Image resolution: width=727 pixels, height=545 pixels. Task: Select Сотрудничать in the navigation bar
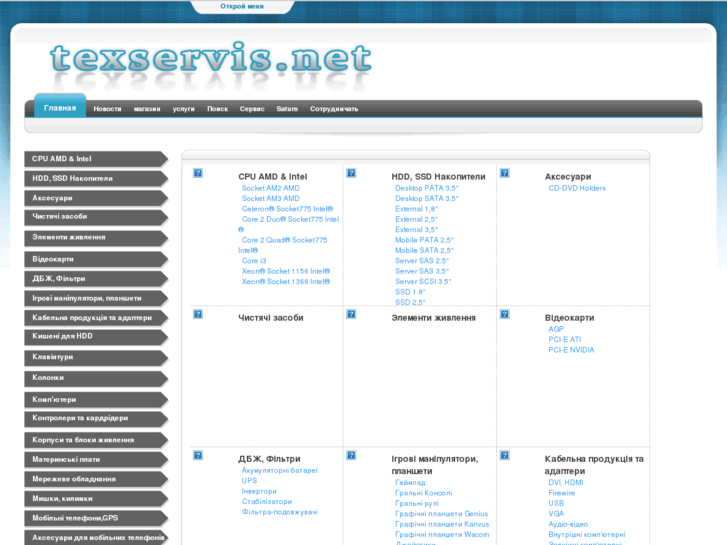(334, 109)
